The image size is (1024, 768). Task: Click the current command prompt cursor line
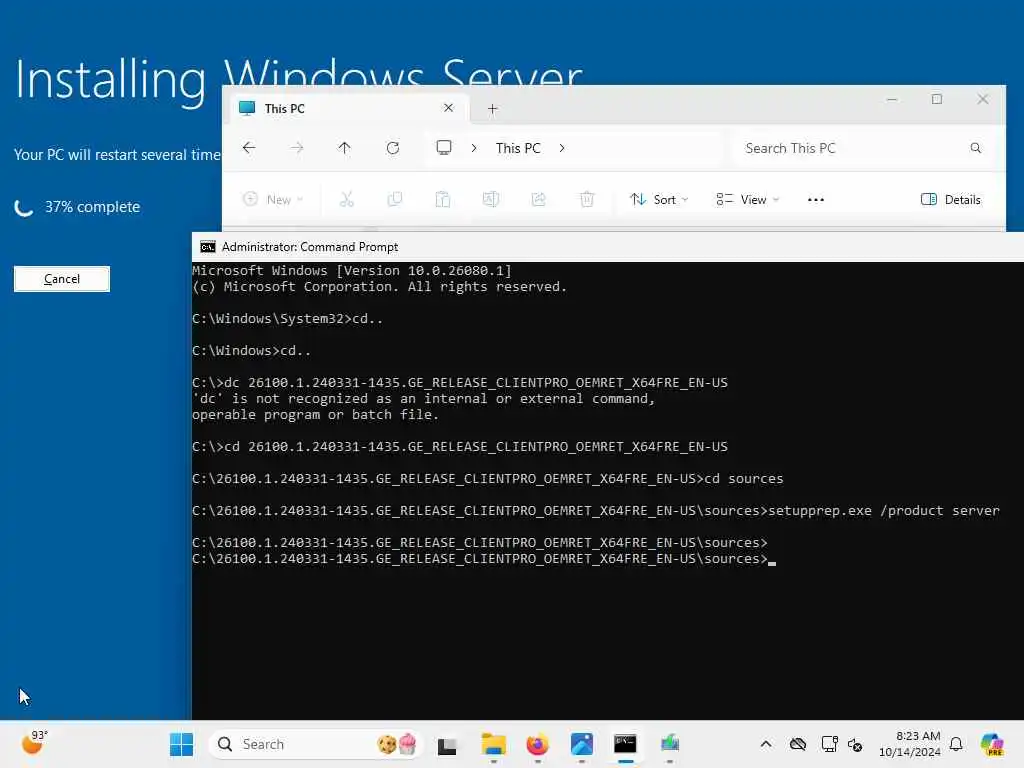point(484,559)
